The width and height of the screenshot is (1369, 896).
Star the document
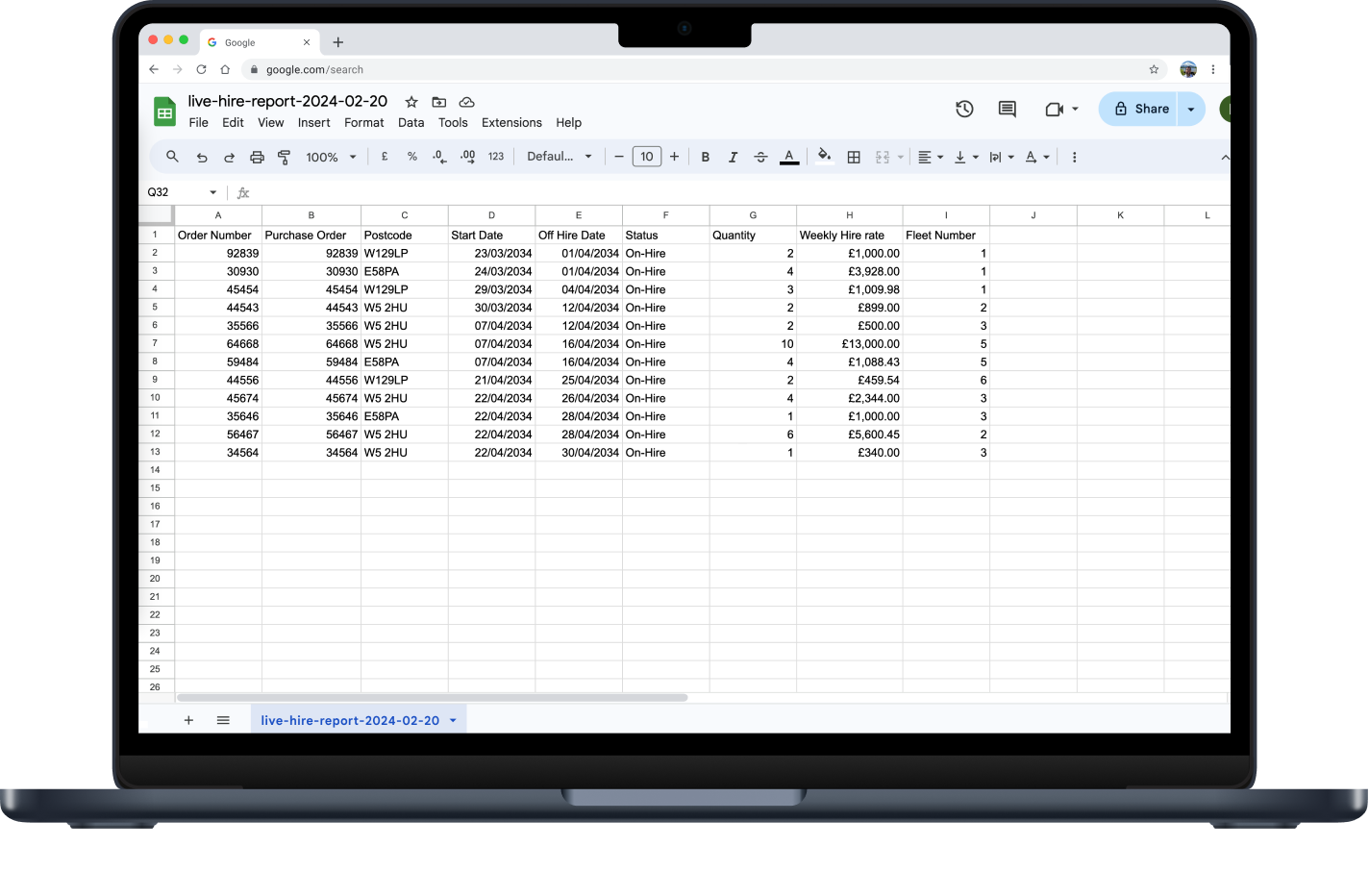[411, 102]
